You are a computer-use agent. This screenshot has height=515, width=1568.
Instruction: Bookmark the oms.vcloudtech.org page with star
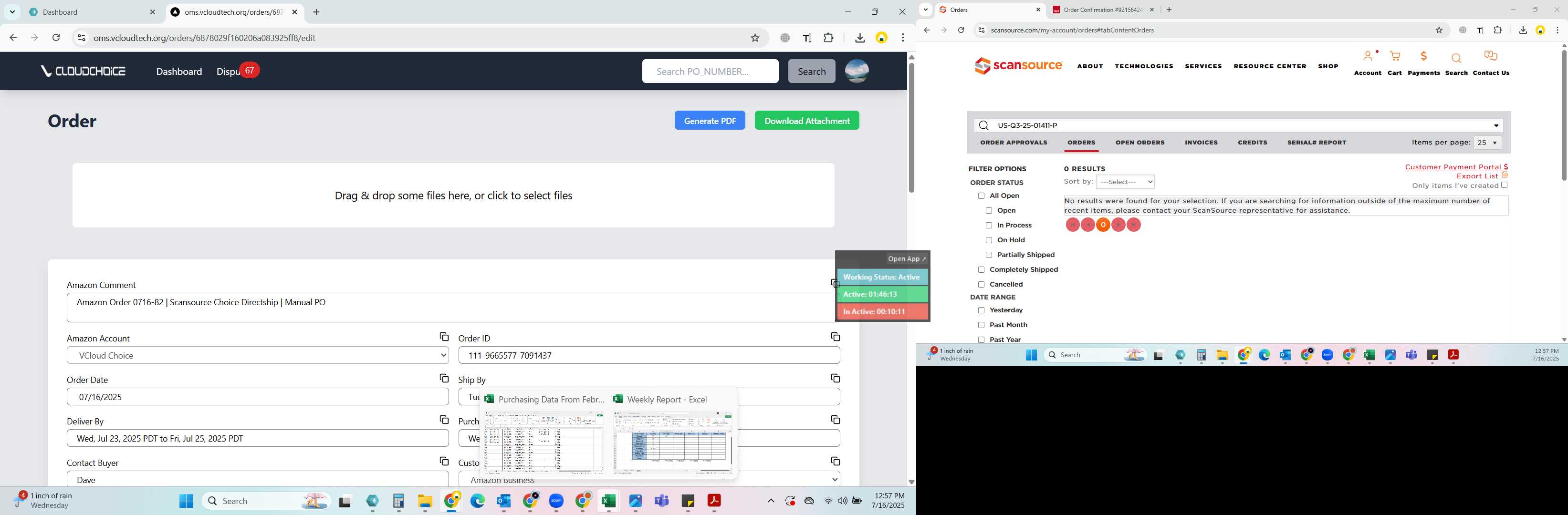coord(755,38)
